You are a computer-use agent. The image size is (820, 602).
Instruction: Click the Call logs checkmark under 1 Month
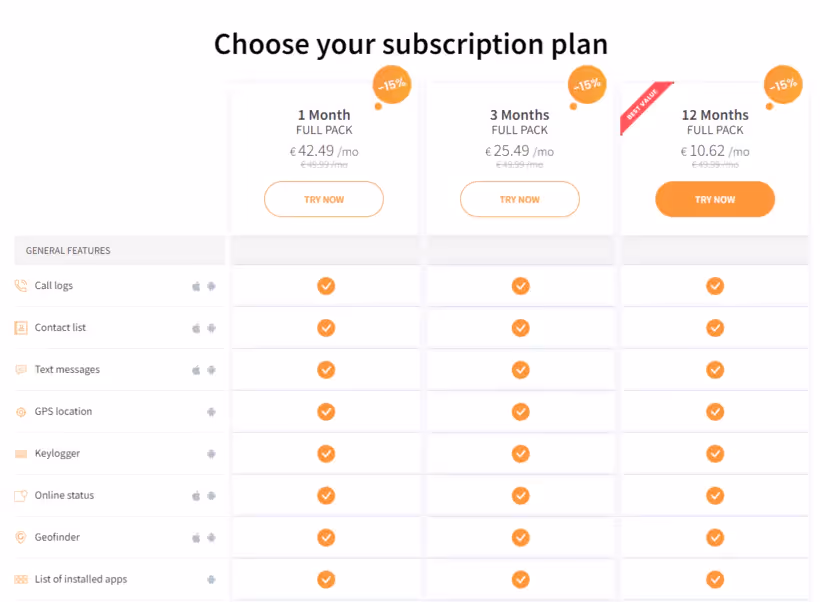tap(326, 286)
